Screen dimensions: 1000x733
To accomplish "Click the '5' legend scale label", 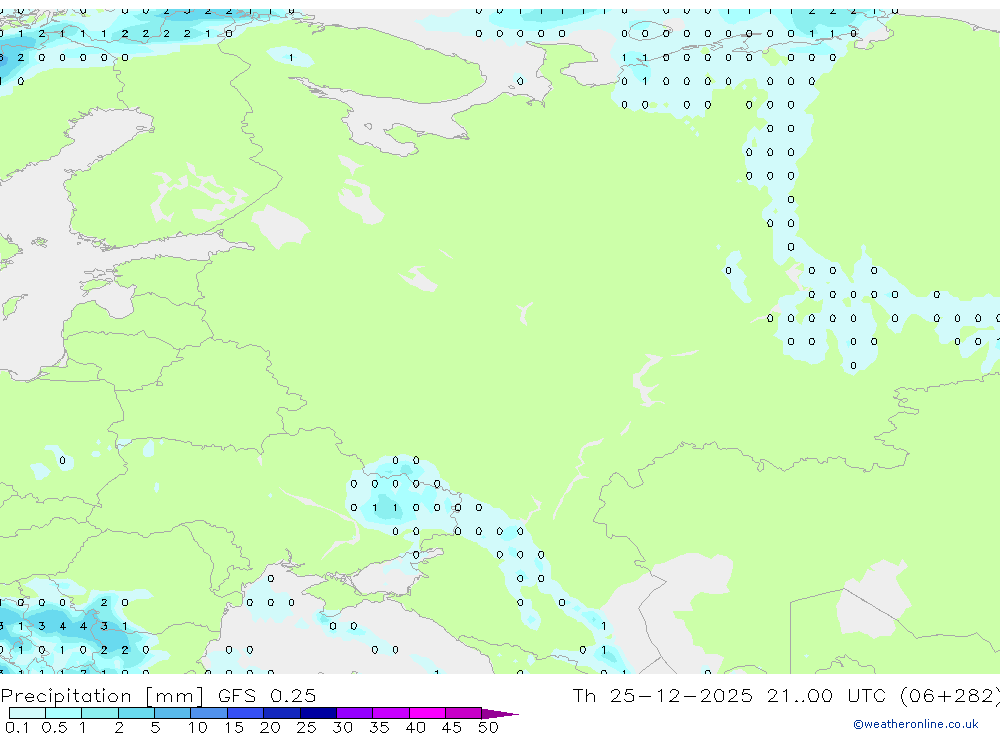I will [x=155, y=727].
